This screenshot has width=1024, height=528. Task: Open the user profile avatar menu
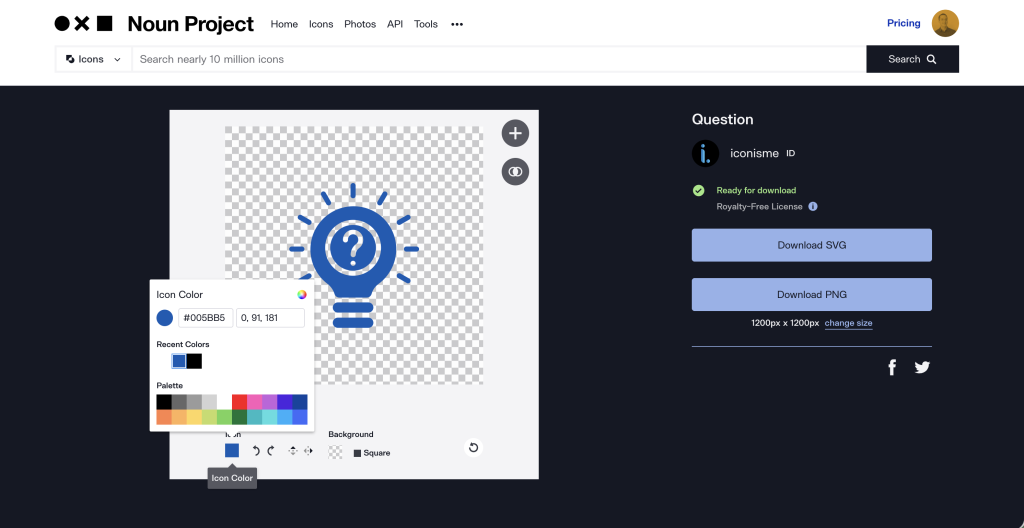(x=945, y=23)
